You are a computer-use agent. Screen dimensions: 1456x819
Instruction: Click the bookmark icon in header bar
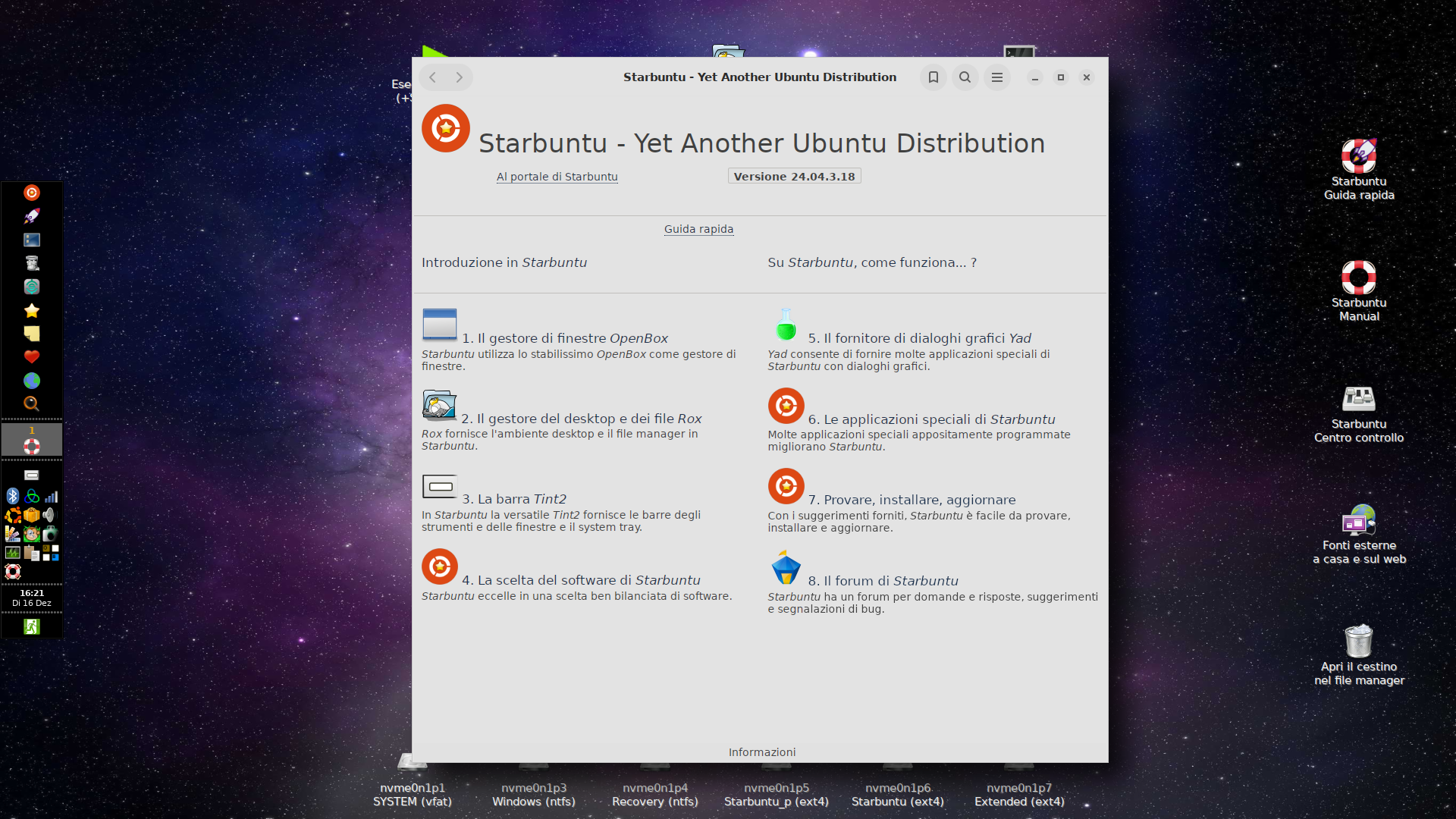pyautogui.click(x=934, y=77)
